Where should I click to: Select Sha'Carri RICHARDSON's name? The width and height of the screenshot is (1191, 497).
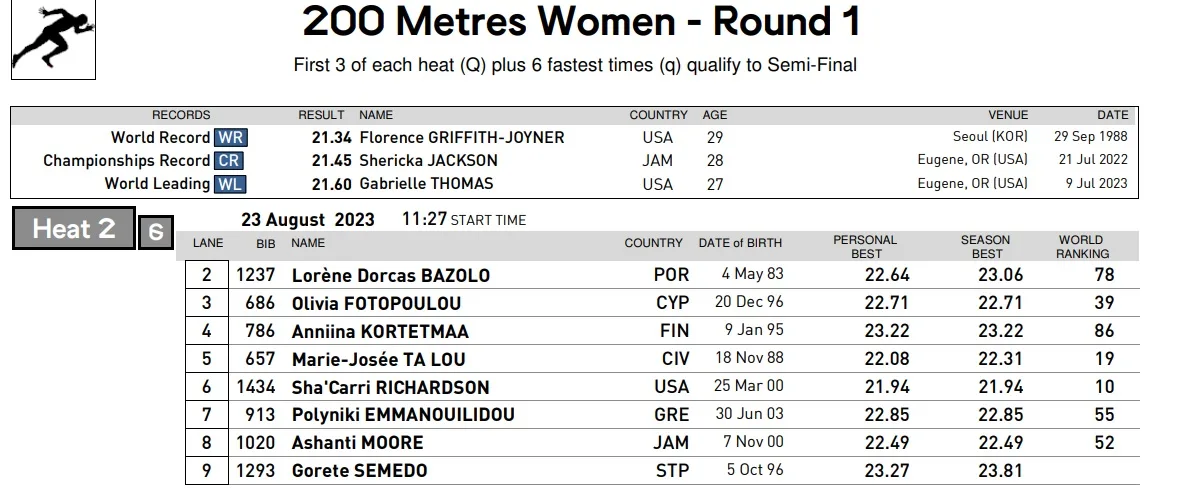pos(390,388)
